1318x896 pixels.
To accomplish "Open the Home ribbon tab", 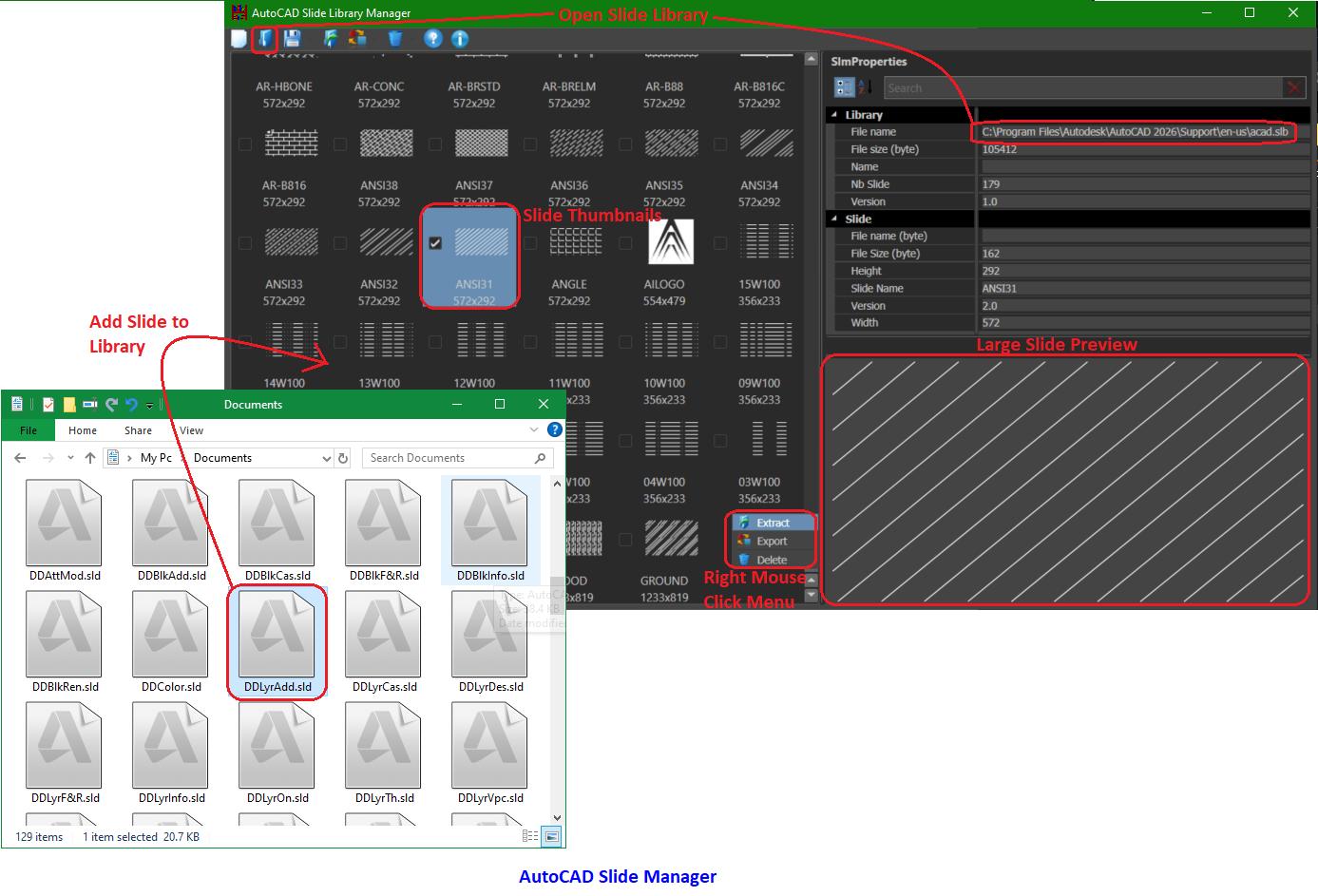I will (x=83, y=430).
